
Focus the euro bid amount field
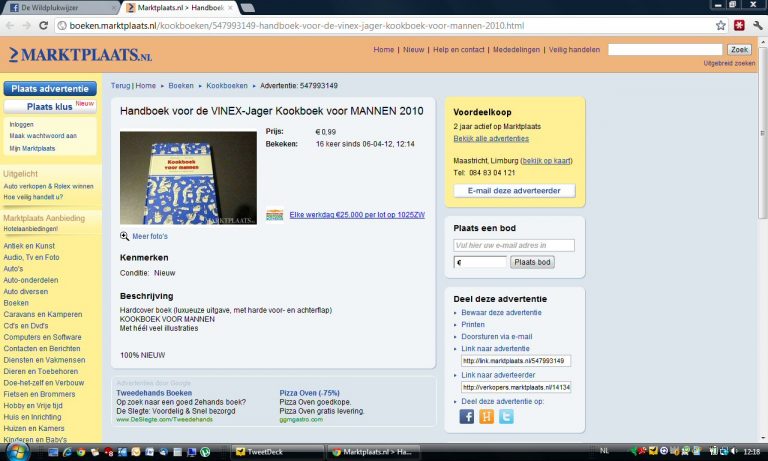(480, 262)
